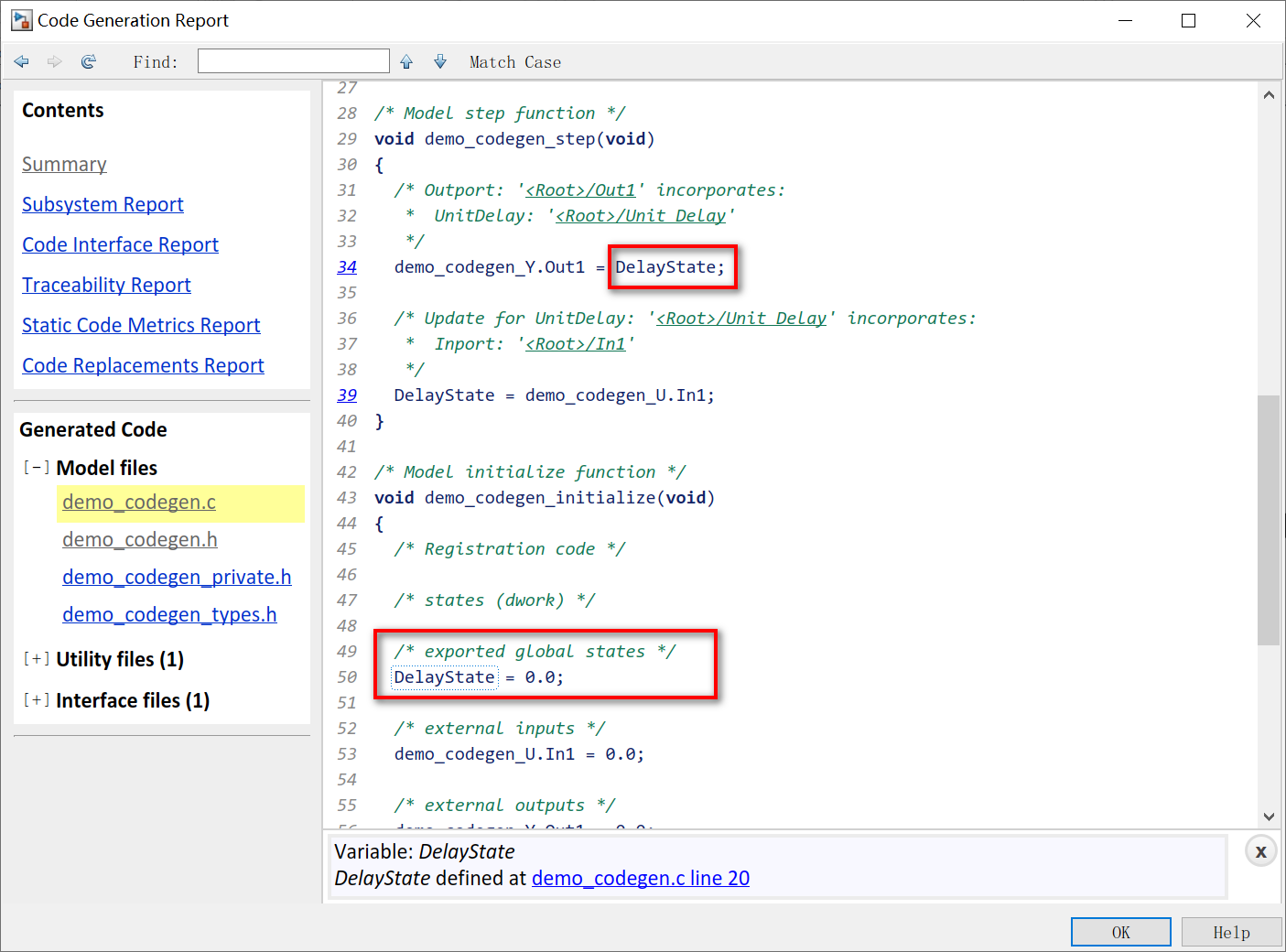The width and height of the screenshot is (1286, 952).
Task: Open the Subsystem Report link
Action: 103,204
